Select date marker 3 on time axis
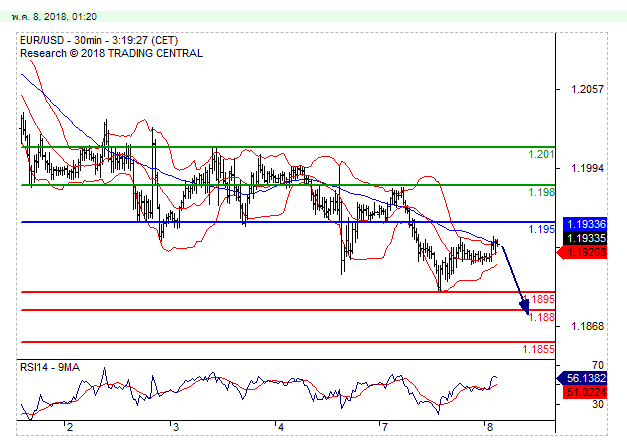The image size is (627, 448). 174,426
